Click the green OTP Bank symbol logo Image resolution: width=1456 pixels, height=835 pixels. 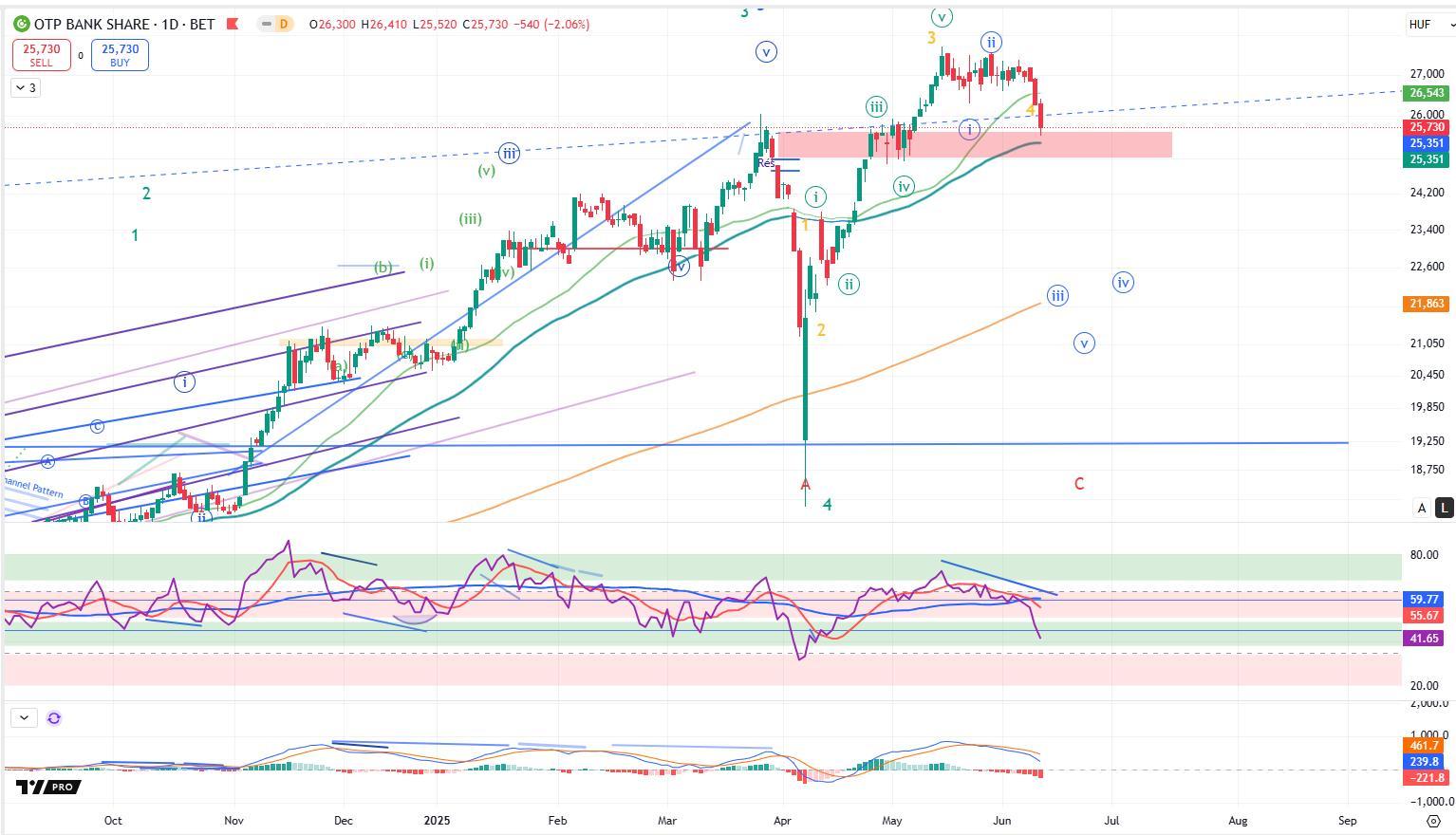(21, 24)
